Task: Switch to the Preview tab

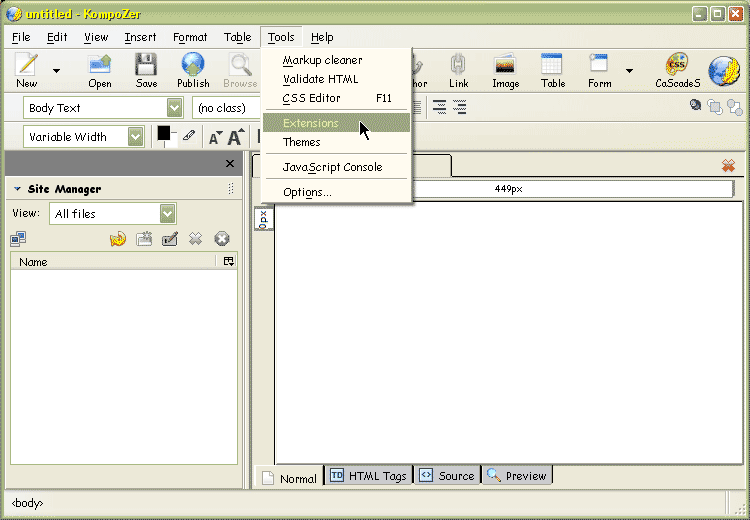Action: point(517,476)
